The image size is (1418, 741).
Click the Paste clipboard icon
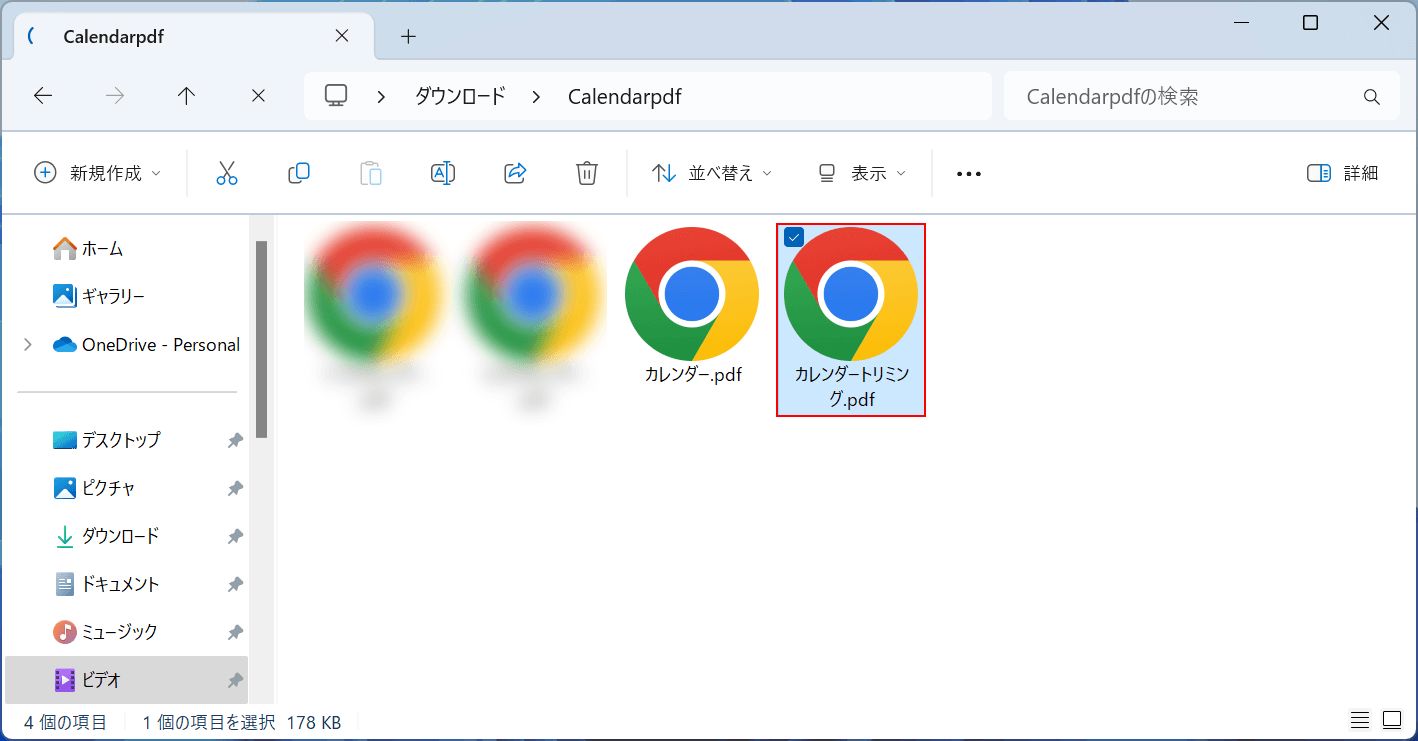370,173
